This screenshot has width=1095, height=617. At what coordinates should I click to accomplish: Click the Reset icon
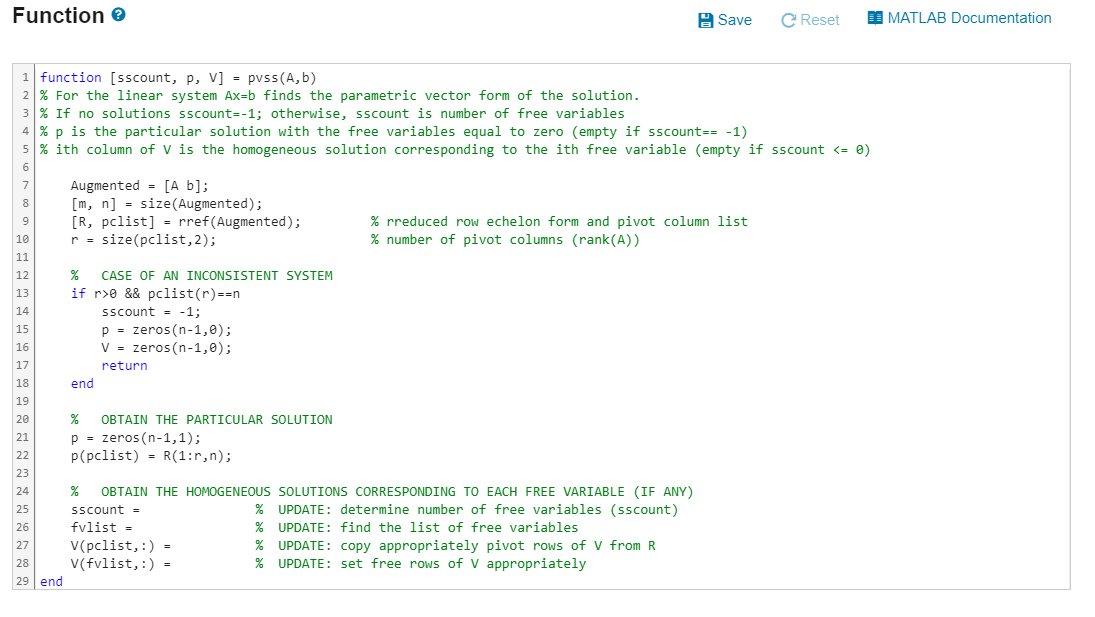(x=786, y=18)
